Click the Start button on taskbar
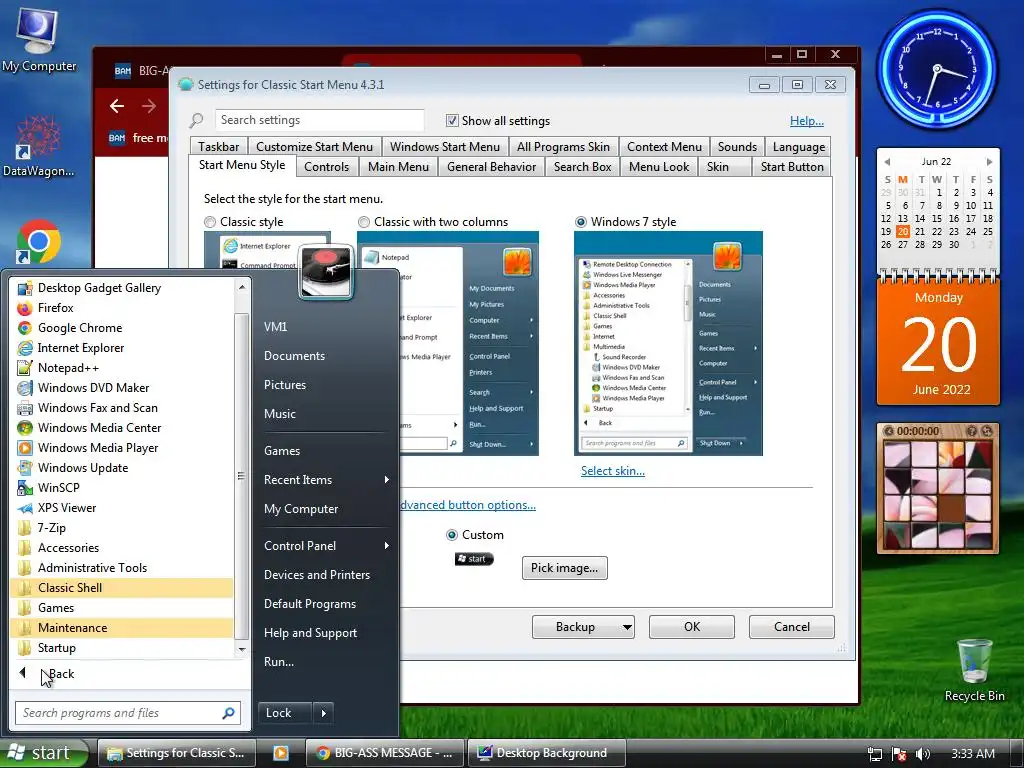This screenshot has width=1024, height=768. [44, 753]
